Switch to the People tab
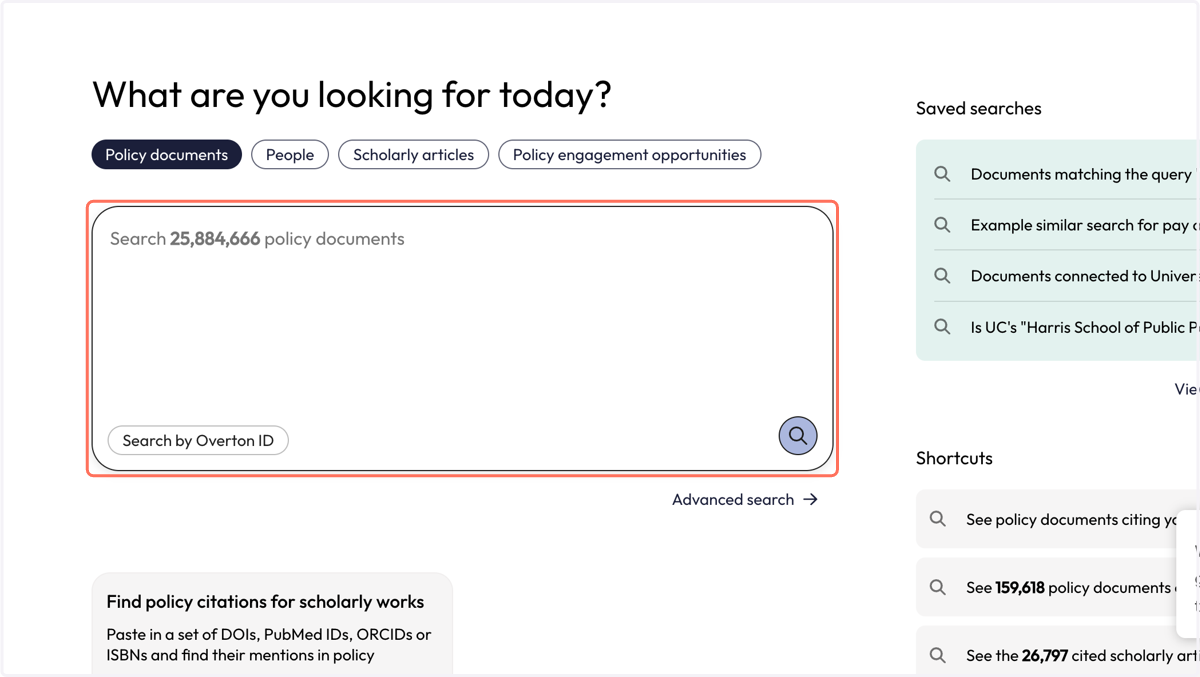This screenshot has height=677, width=1200. tap(290, 155)
